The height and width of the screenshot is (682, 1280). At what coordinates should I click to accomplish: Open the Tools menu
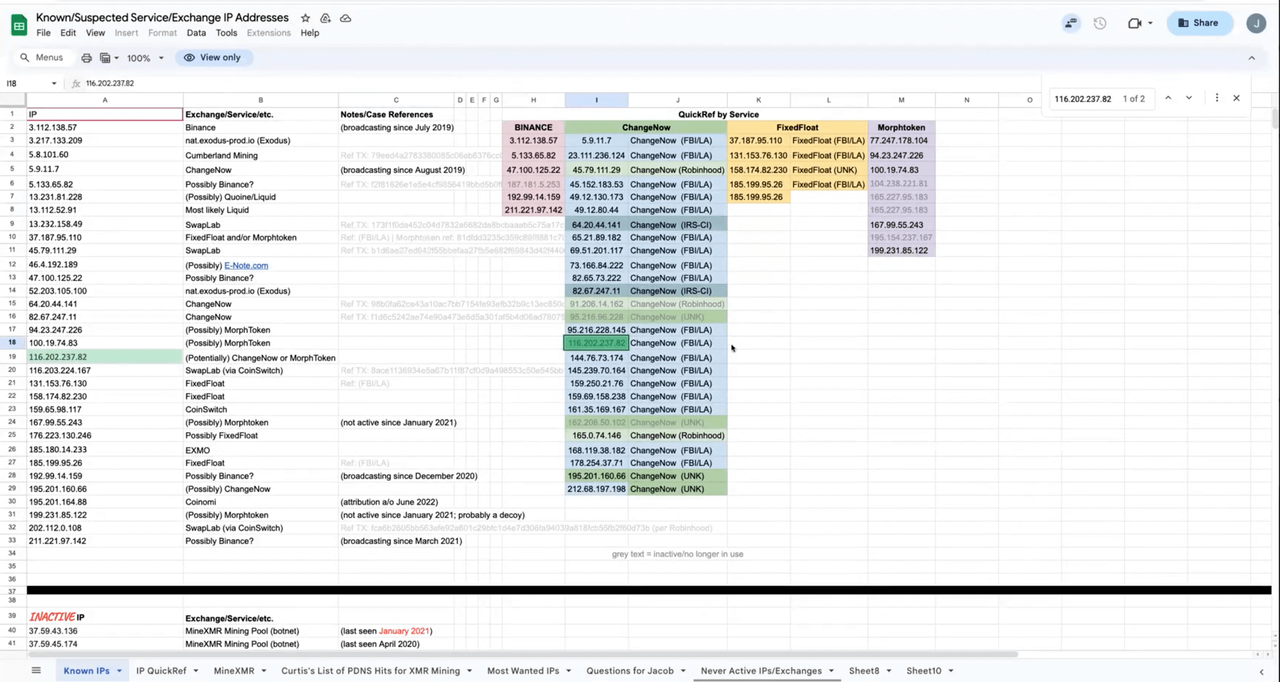click(227, 33)
